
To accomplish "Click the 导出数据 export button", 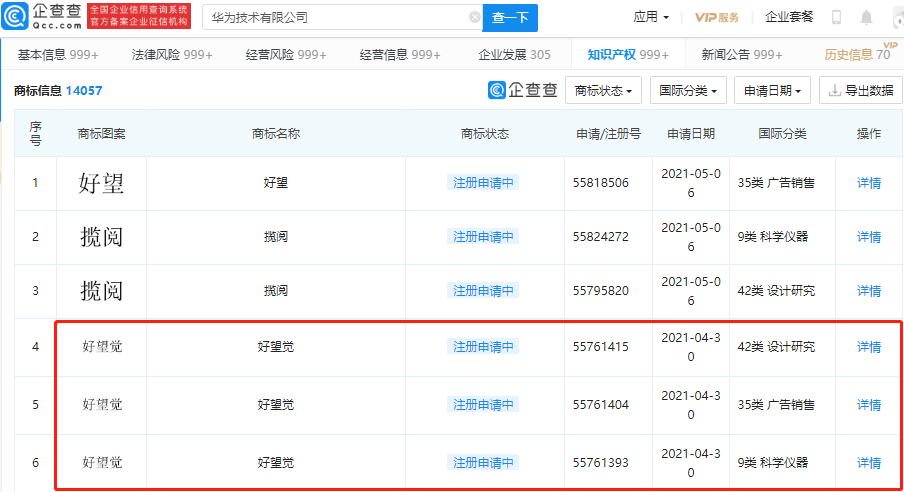I will coord(860,91).
